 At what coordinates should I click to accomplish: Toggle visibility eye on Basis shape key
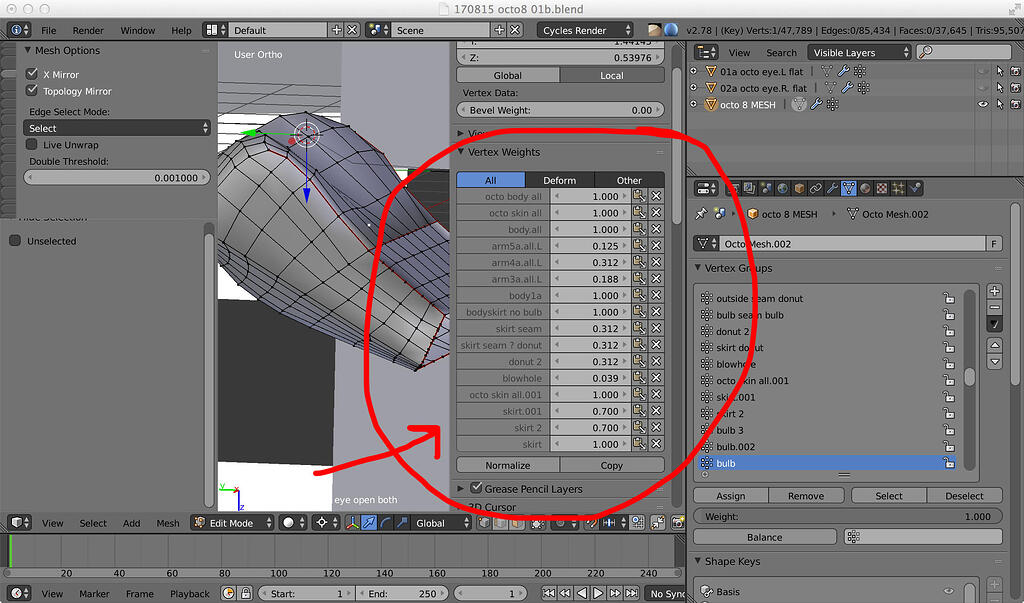[x=949, y=591]
